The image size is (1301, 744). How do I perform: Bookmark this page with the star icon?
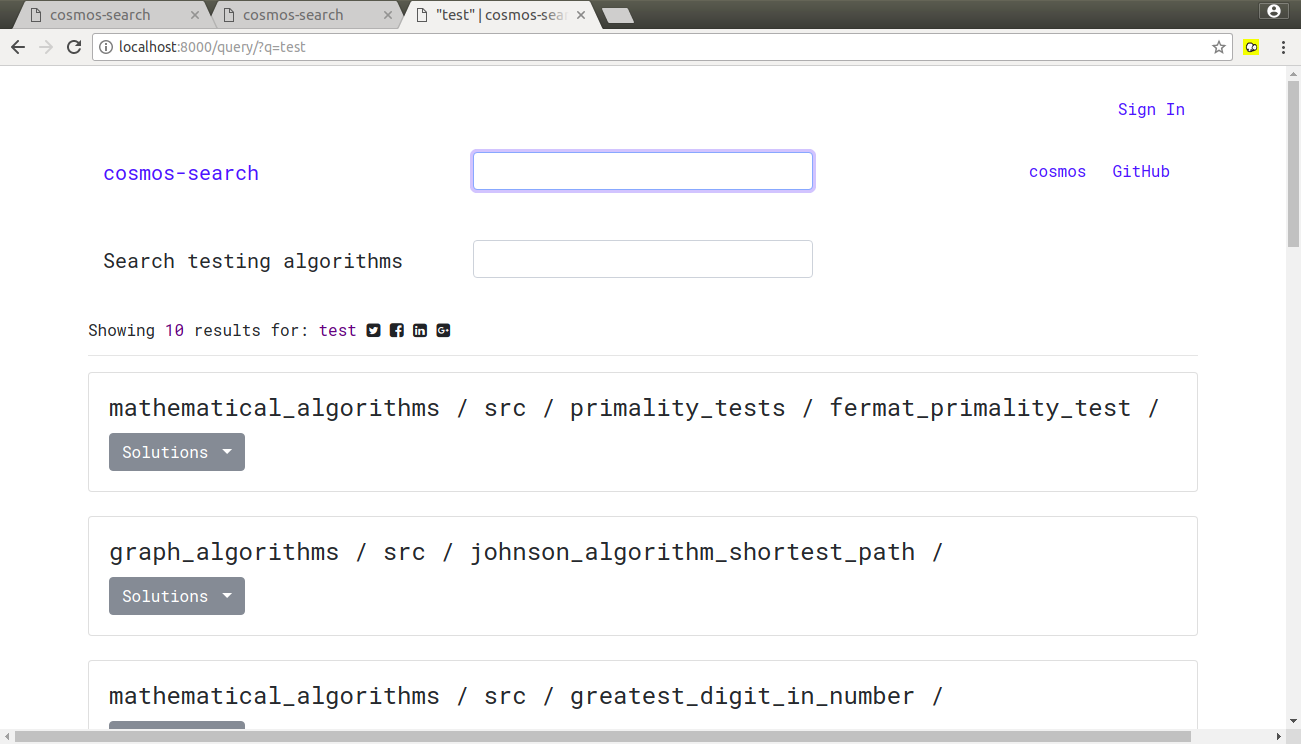1219,47
